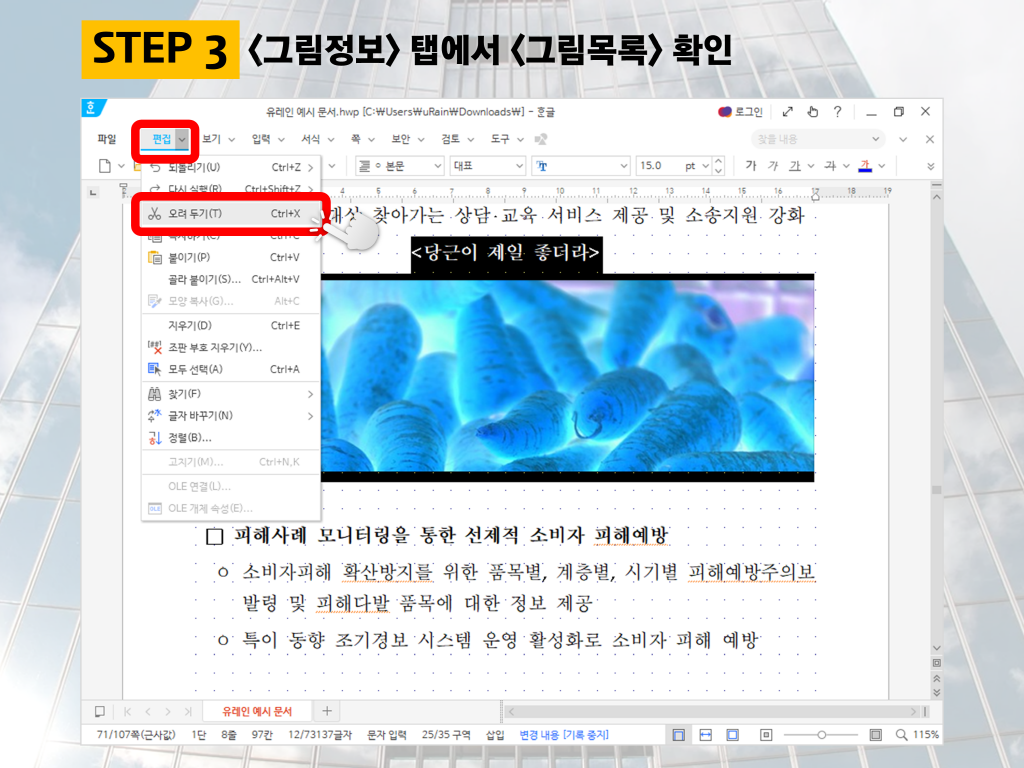Image resolution: width=1024 pixels, height=768 pixels.
Task: Select fit-page view icon
Action: click(x=733, y=735)
